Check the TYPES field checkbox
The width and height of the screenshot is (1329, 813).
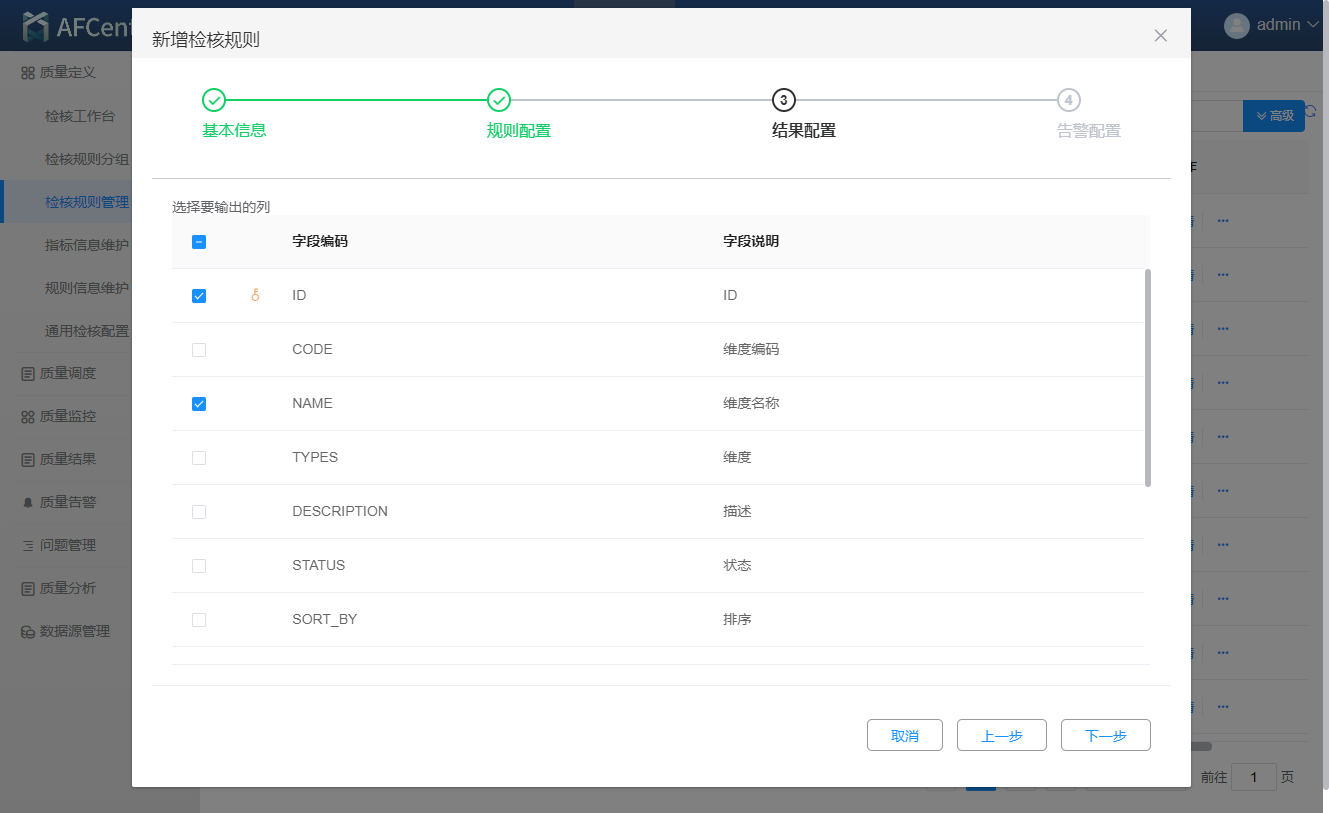(199, 458)
